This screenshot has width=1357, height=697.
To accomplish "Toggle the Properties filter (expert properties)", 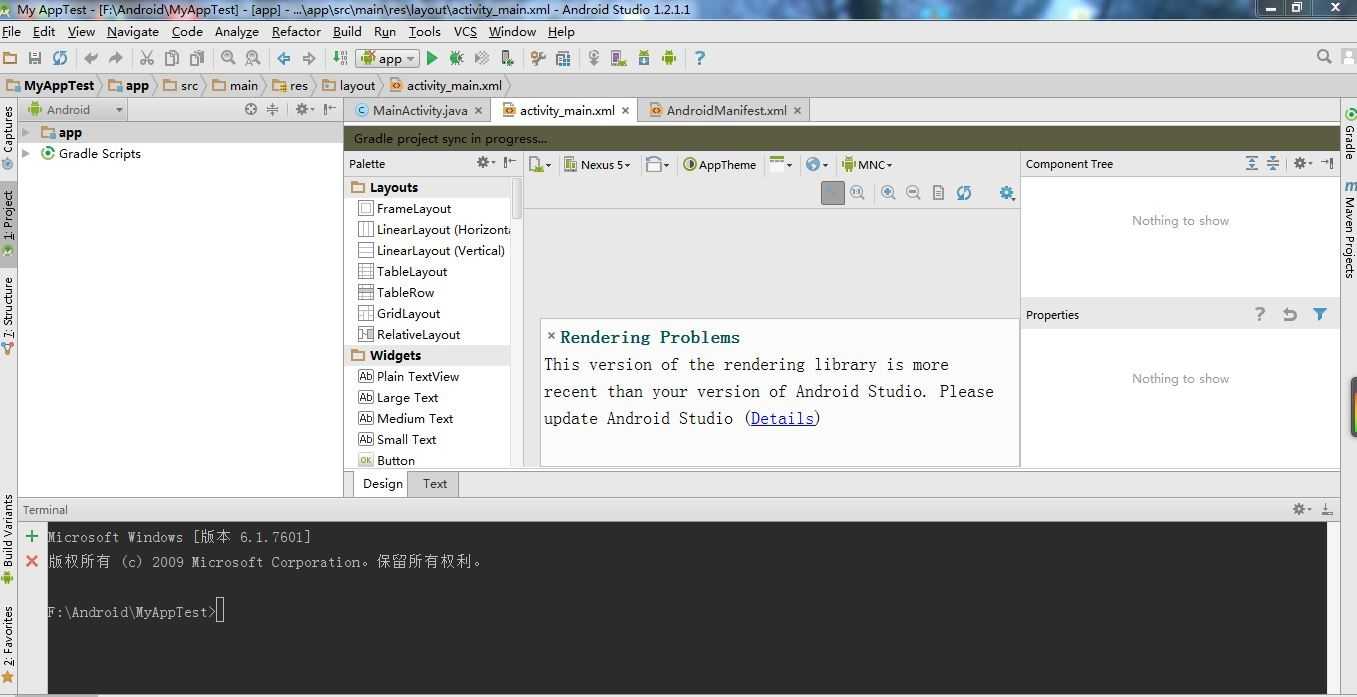I will pyautogui.click(x=1320, y=314).
